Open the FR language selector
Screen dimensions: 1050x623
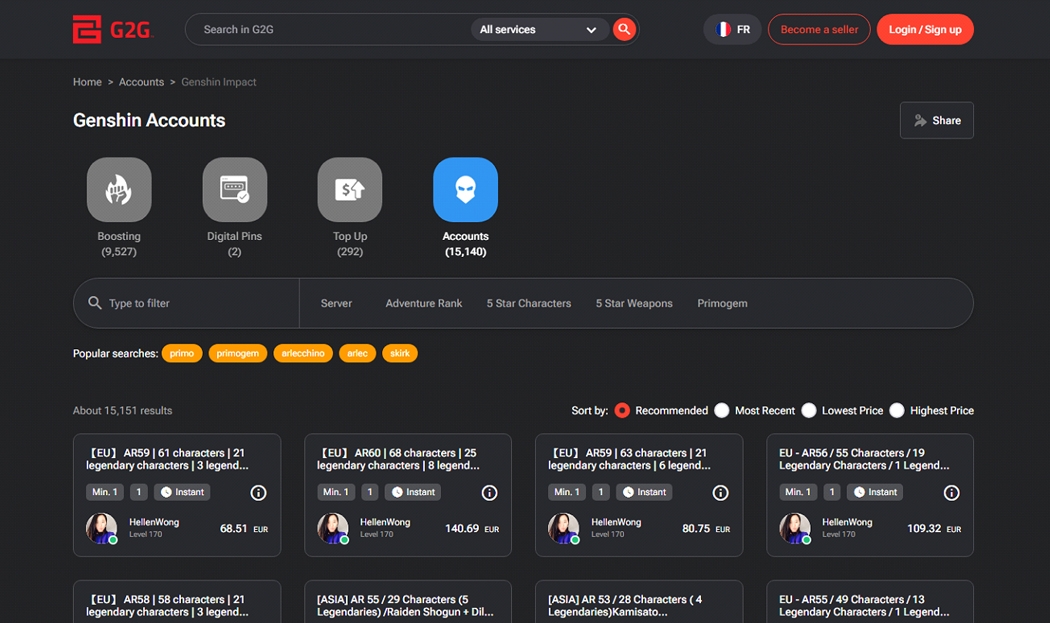tap(733, 29)
